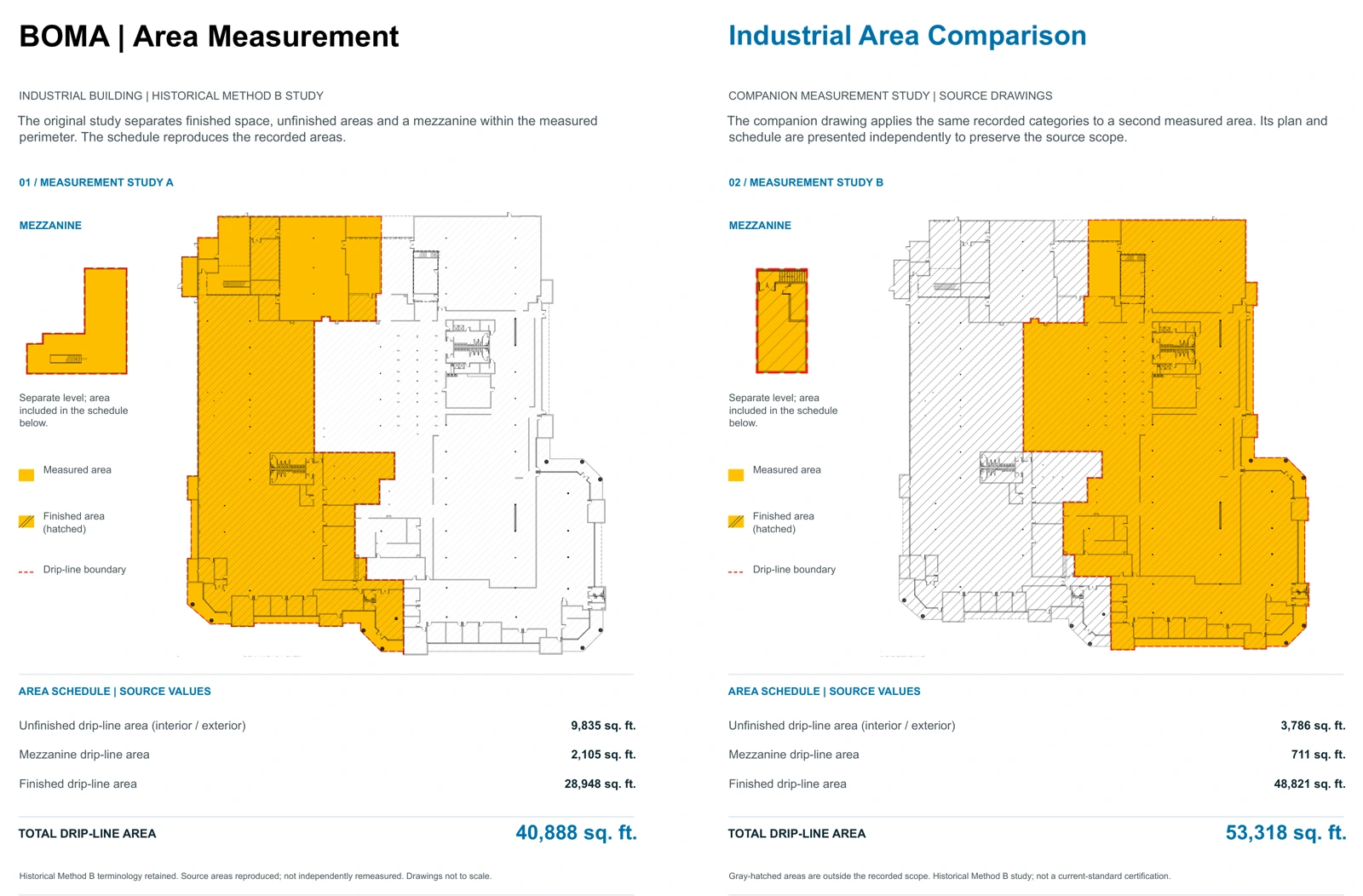
Task: Click the 'Separate level' note in Study B
Action: (783, 411)
